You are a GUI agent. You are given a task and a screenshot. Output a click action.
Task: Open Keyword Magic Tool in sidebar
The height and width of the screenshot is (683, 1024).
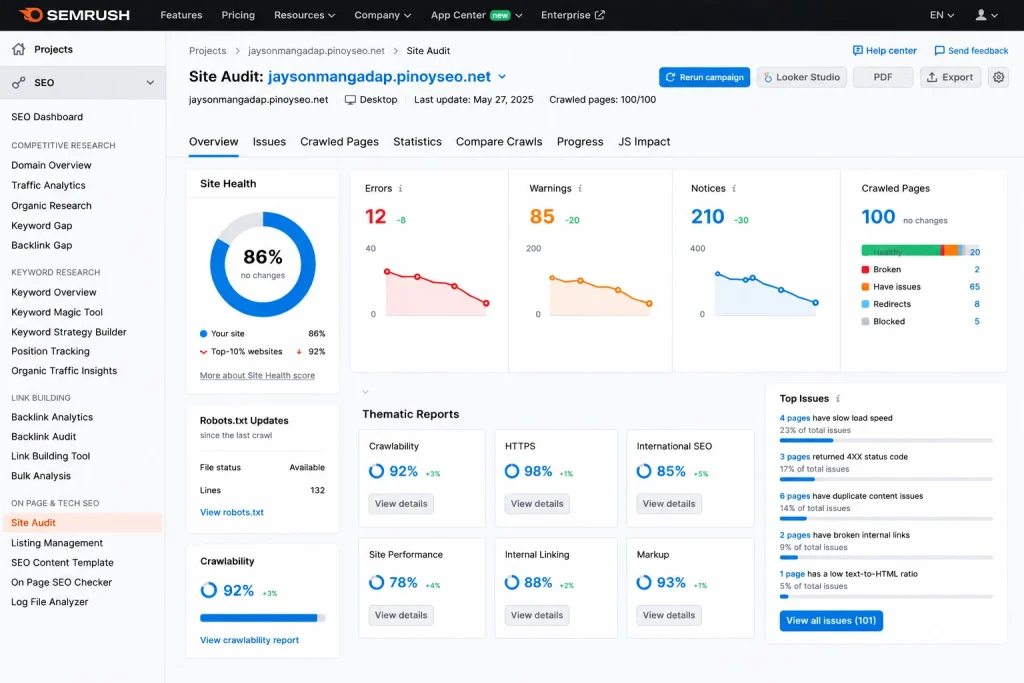click(x=57, y=312)
